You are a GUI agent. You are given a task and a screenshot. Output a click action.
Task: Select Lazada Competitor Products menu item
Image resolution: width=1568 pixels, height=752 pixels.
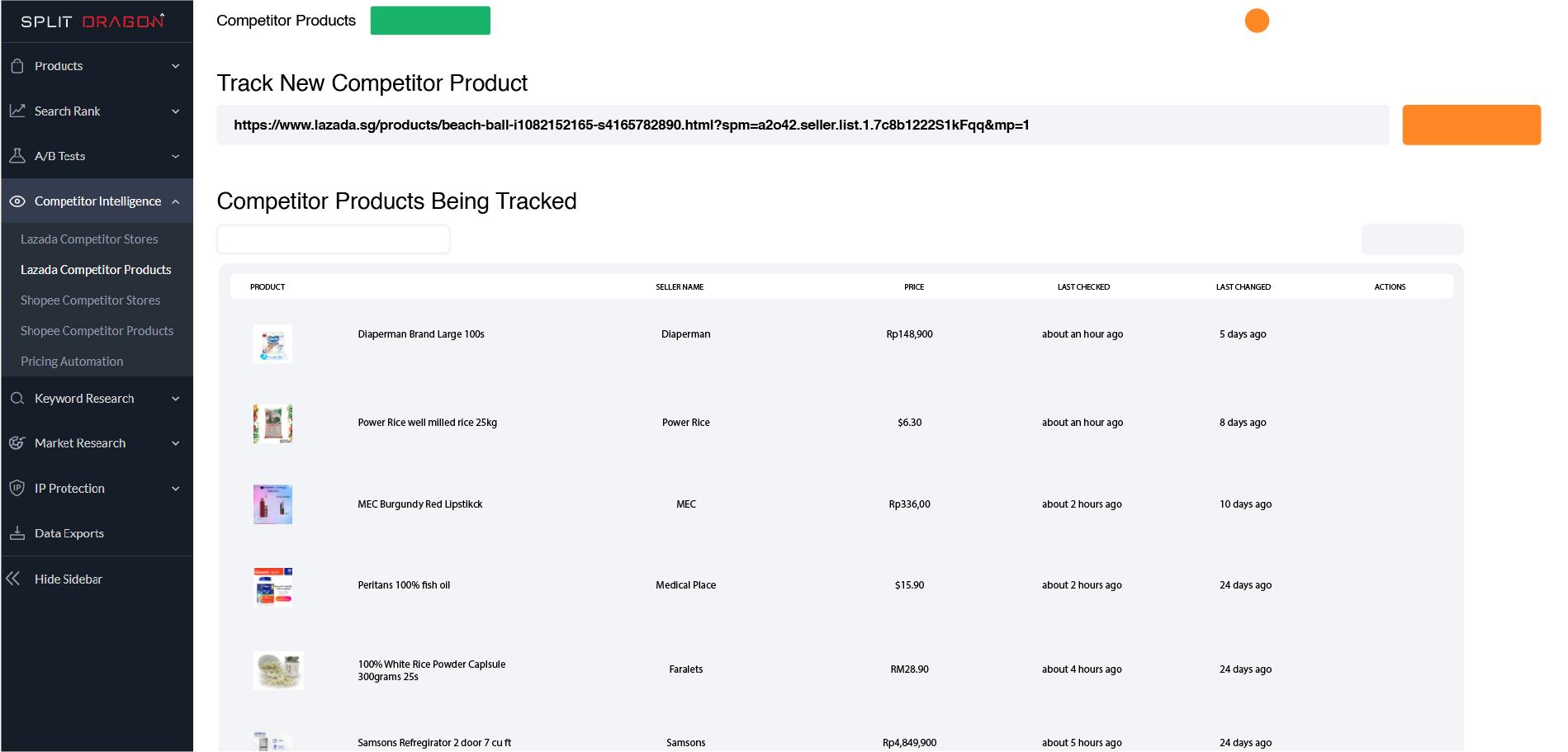(x=96, y=270)
